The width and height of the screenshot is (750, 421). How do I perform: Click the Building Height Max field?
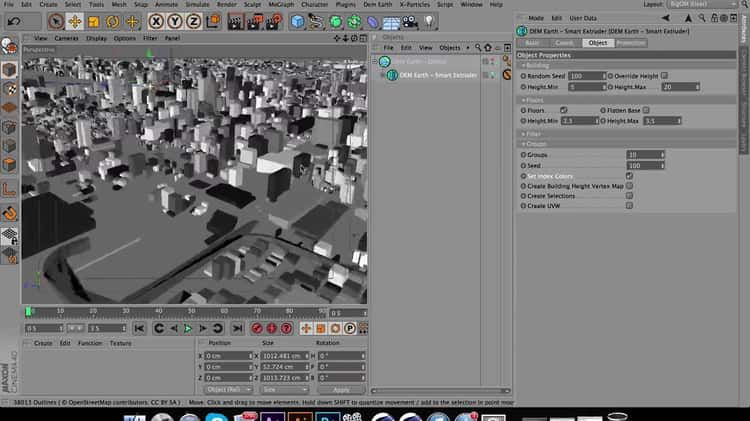(x=681, y=87)
